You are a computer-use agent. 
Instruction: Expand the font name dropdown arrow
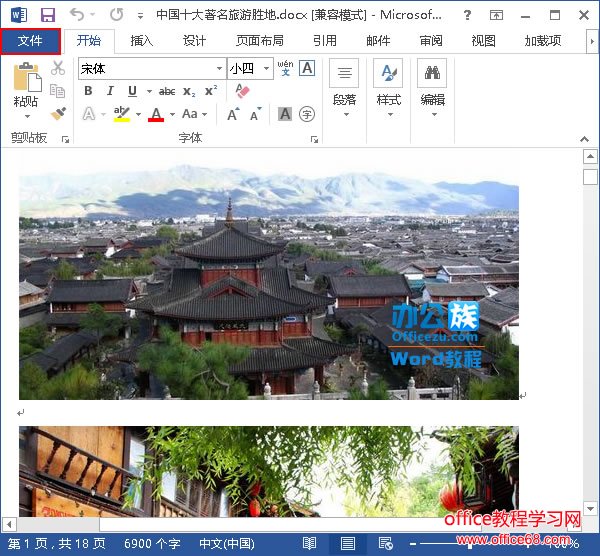click(x=219, y=69)
